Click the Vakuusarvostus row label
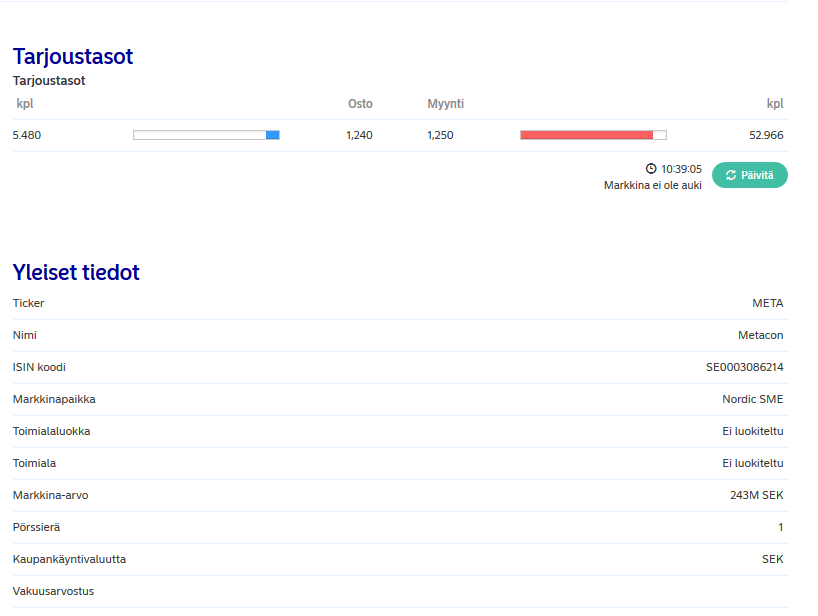This screenshot has width=818, height=616. tap(53, 591)
